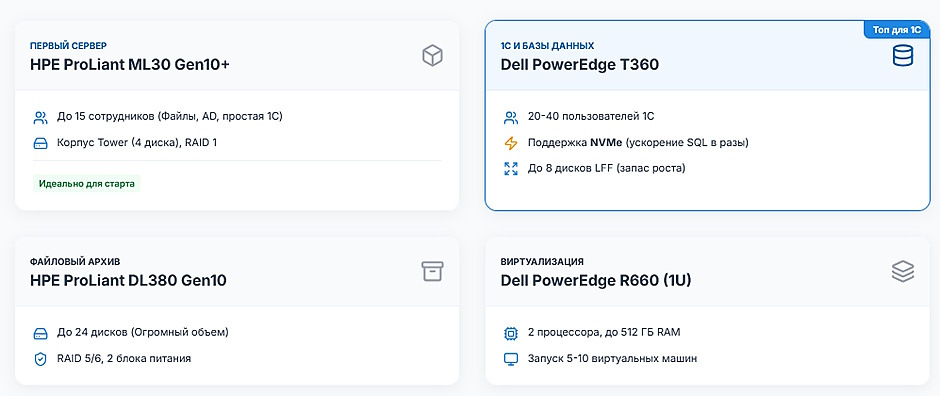This screenshot has width=940, height=396.
Task: Click monitor icon beside 'Запуск 5-10 виртуальных машин'
Action: [511, 359]
